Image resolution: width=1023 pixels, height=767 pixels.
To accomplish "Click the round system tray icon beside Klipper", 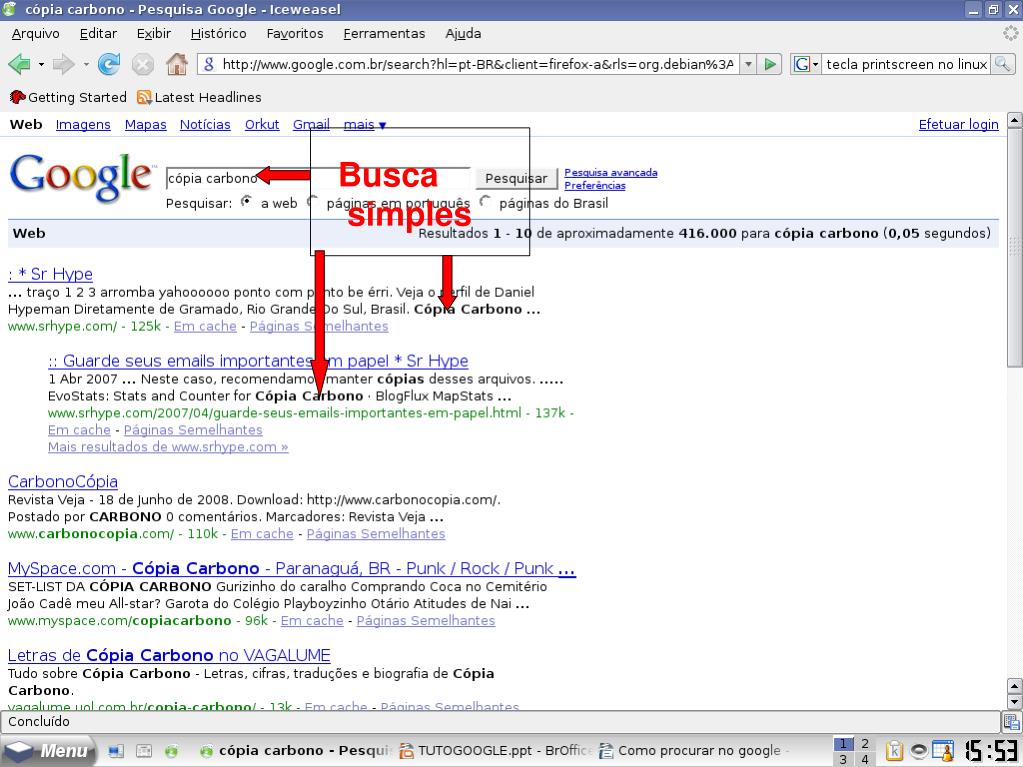I will point(919,751).
